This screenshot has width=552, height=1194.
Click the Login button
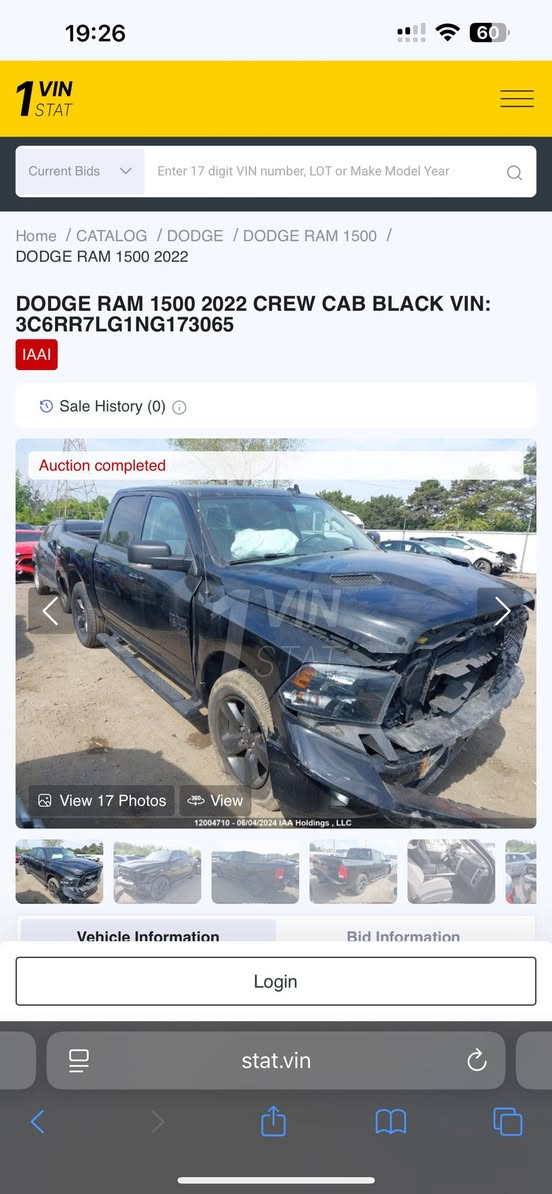tap(276, 982)
